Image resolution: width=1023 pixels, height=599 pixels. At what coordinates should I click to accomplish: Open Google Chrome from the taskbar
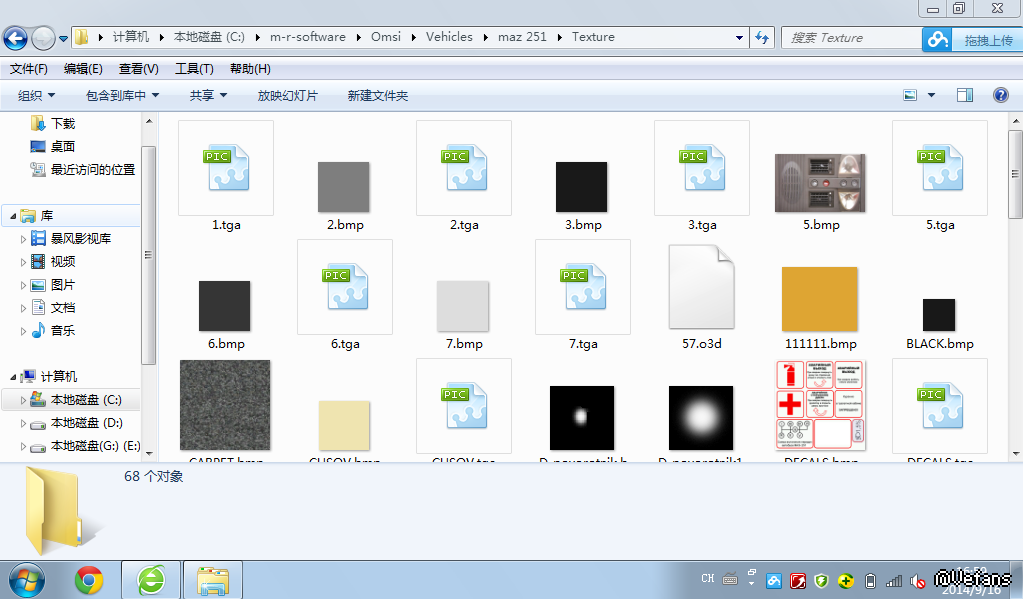89,579
